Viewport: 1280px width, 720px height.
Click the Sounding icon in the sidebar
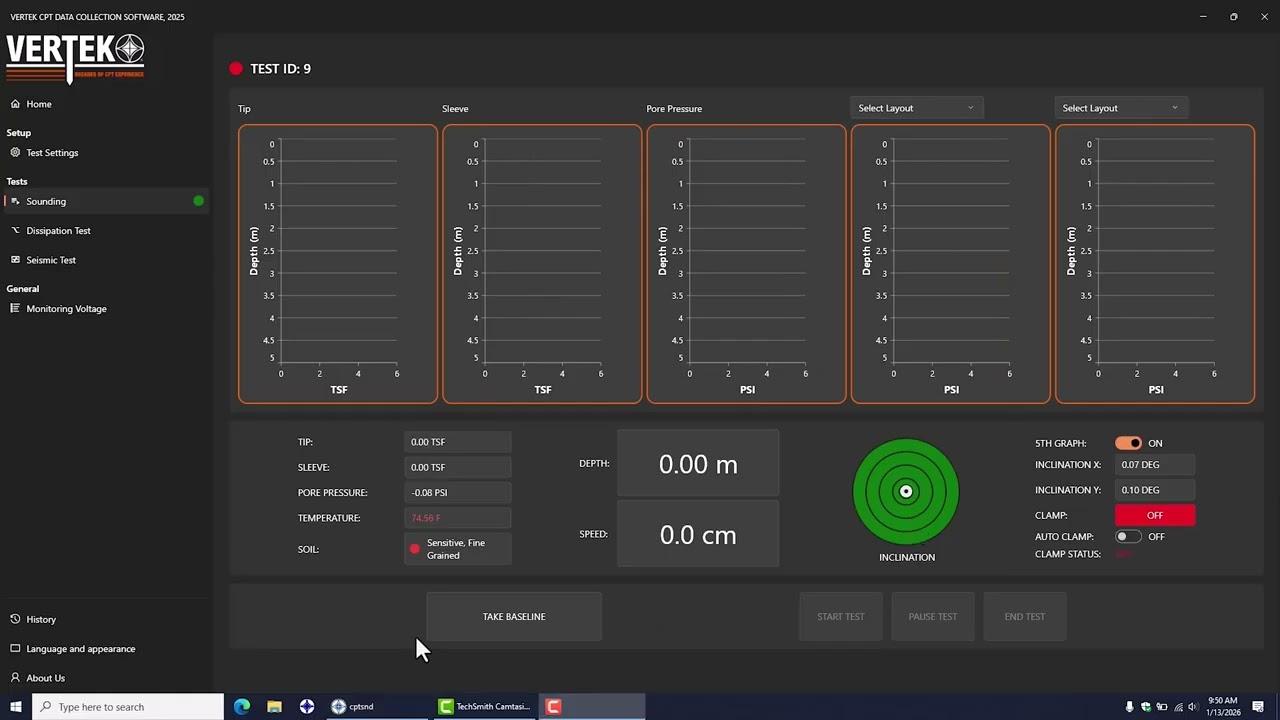pos(15,201)
